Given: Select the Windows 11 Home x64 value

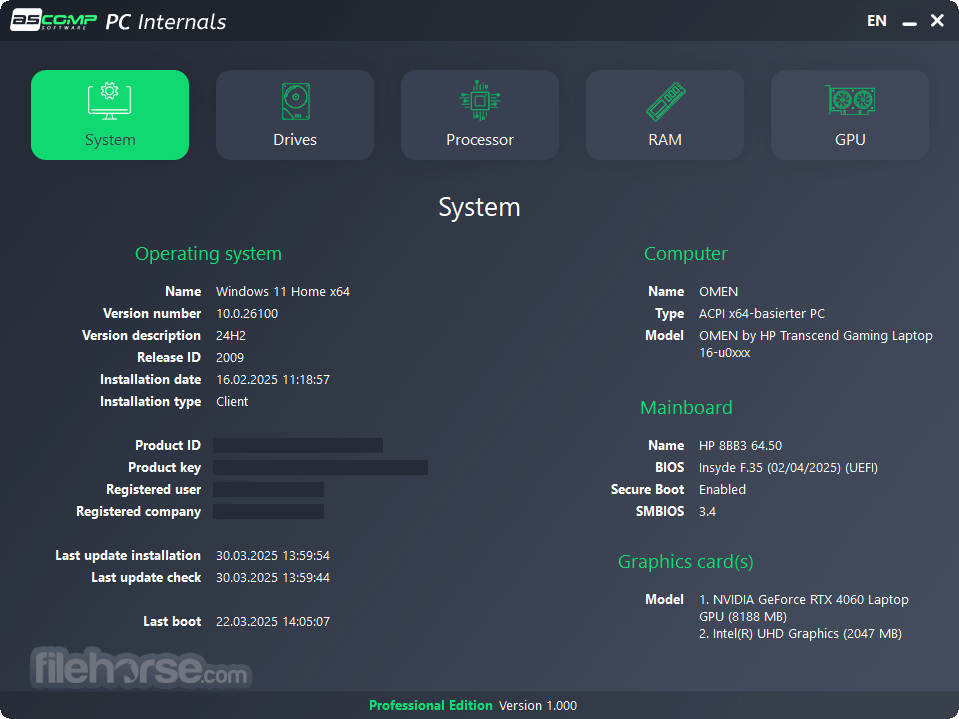Looking at the screenshot, I should (x=283, y=292).
